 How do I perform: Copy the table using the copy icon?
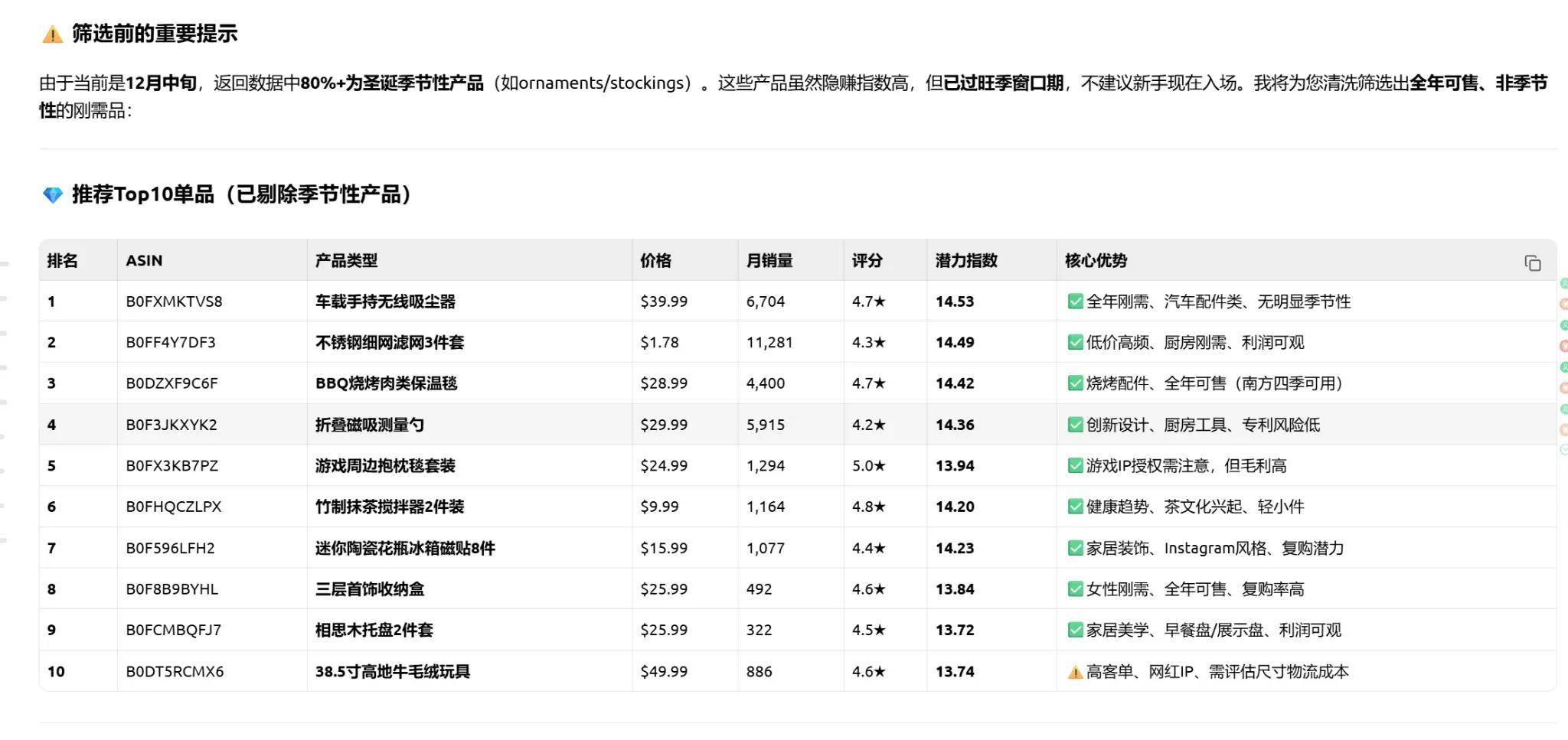click(x=1532, y=263)
